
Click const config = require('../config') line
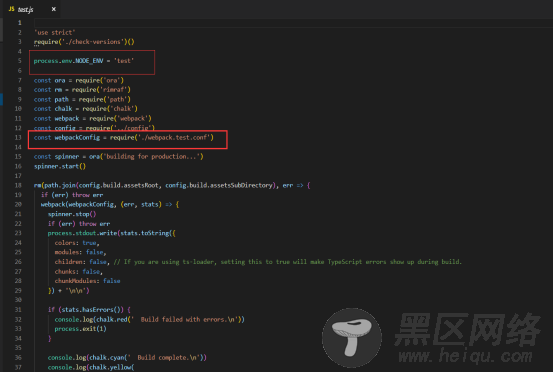94,128
